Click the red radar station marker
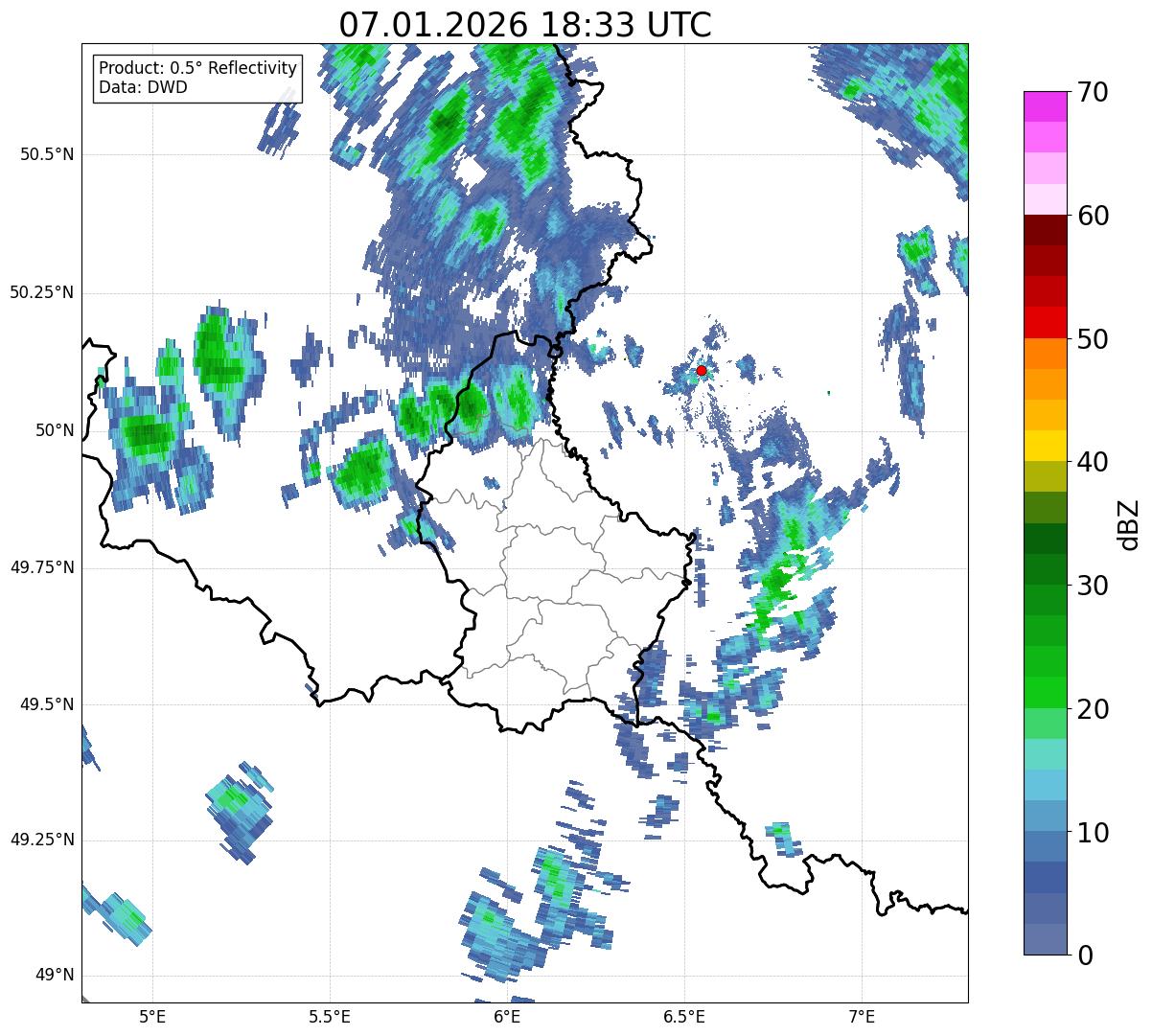 [x=702, y=370]
